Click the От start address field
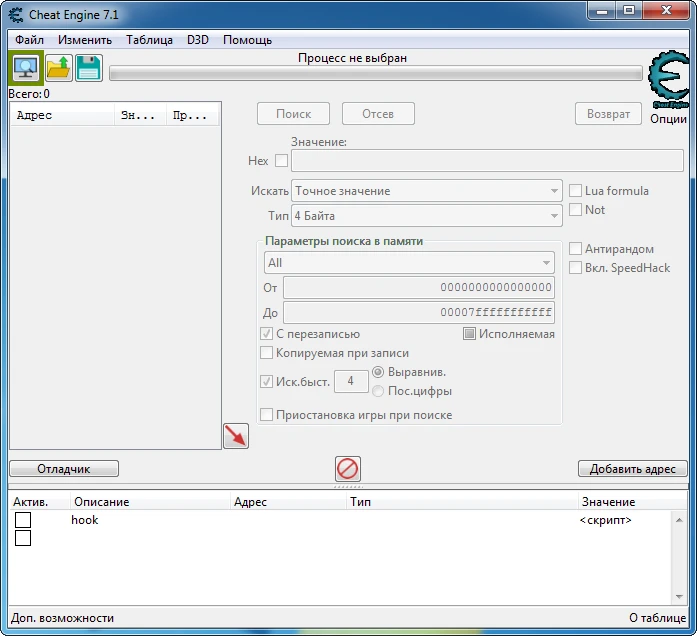697x636 pixels. 419,288
